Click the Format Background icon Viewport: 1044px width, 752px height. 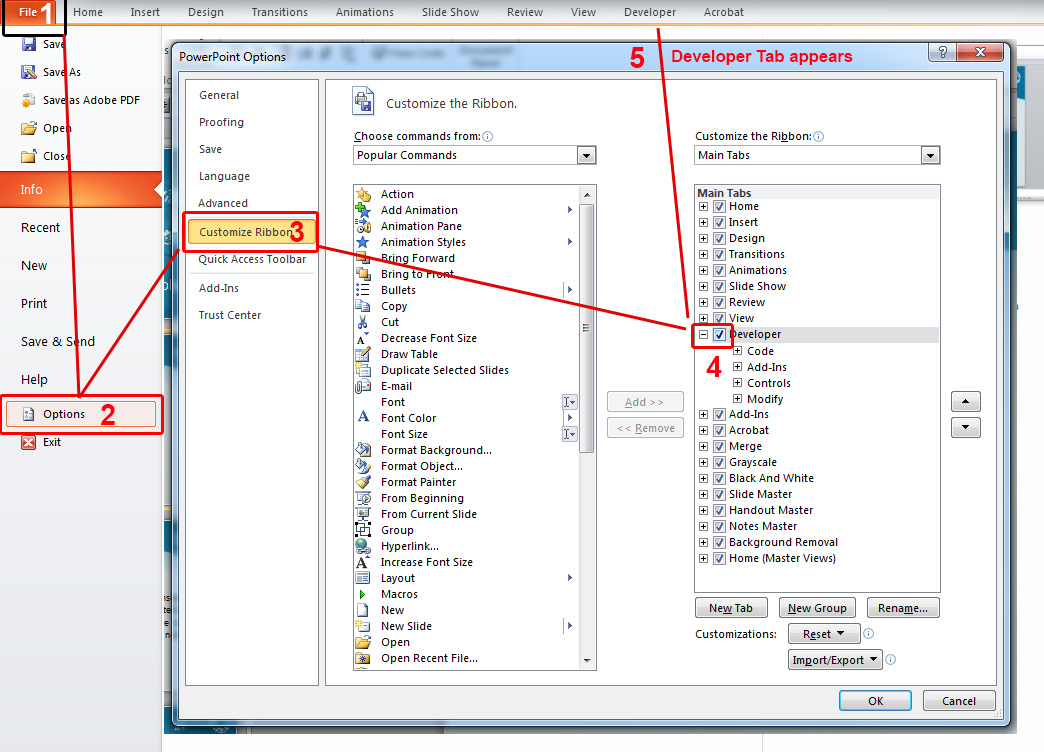point(363,450)
